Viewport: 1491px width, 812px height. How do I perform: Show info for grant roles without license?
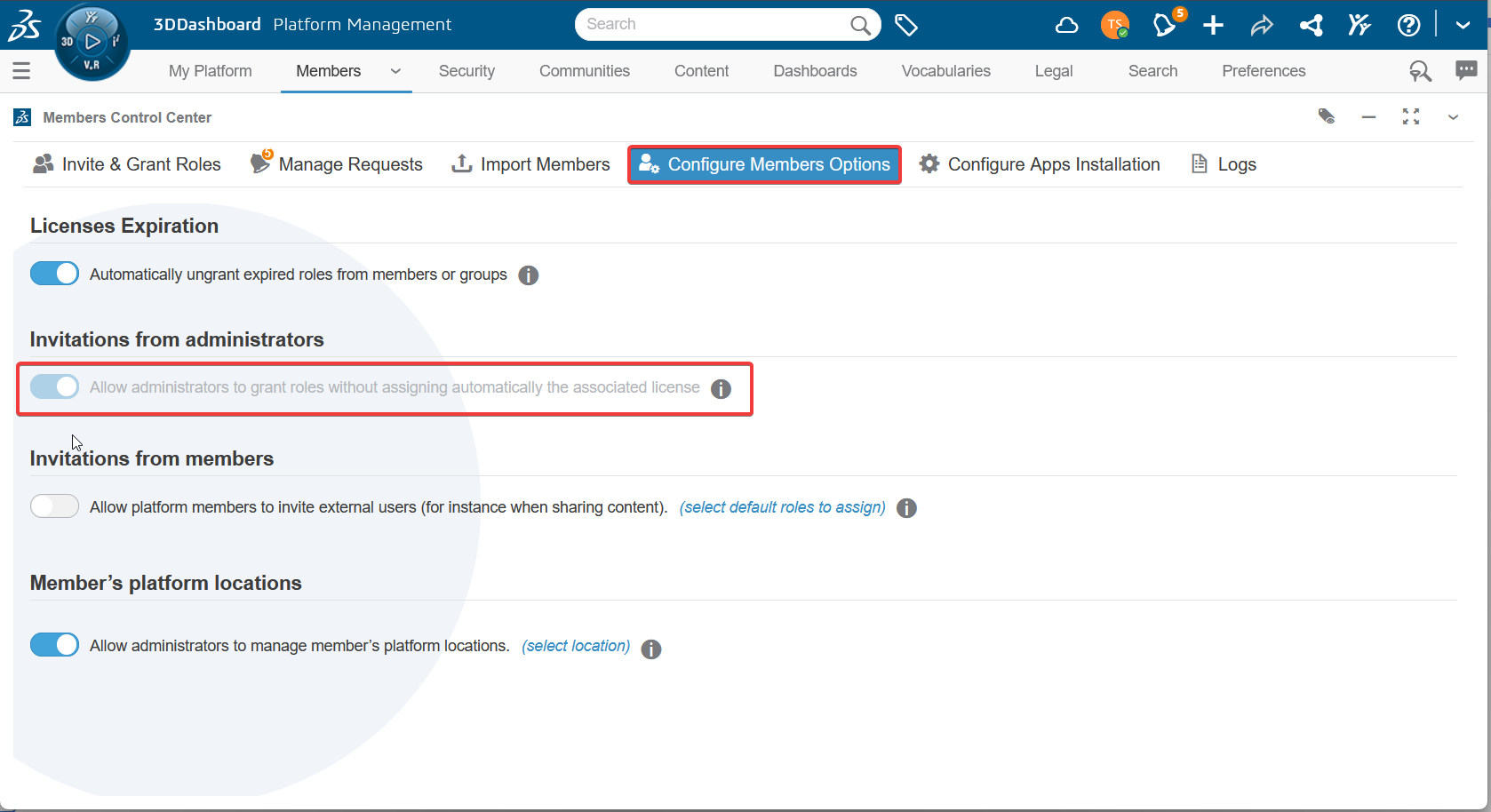[x=721, y=389]
